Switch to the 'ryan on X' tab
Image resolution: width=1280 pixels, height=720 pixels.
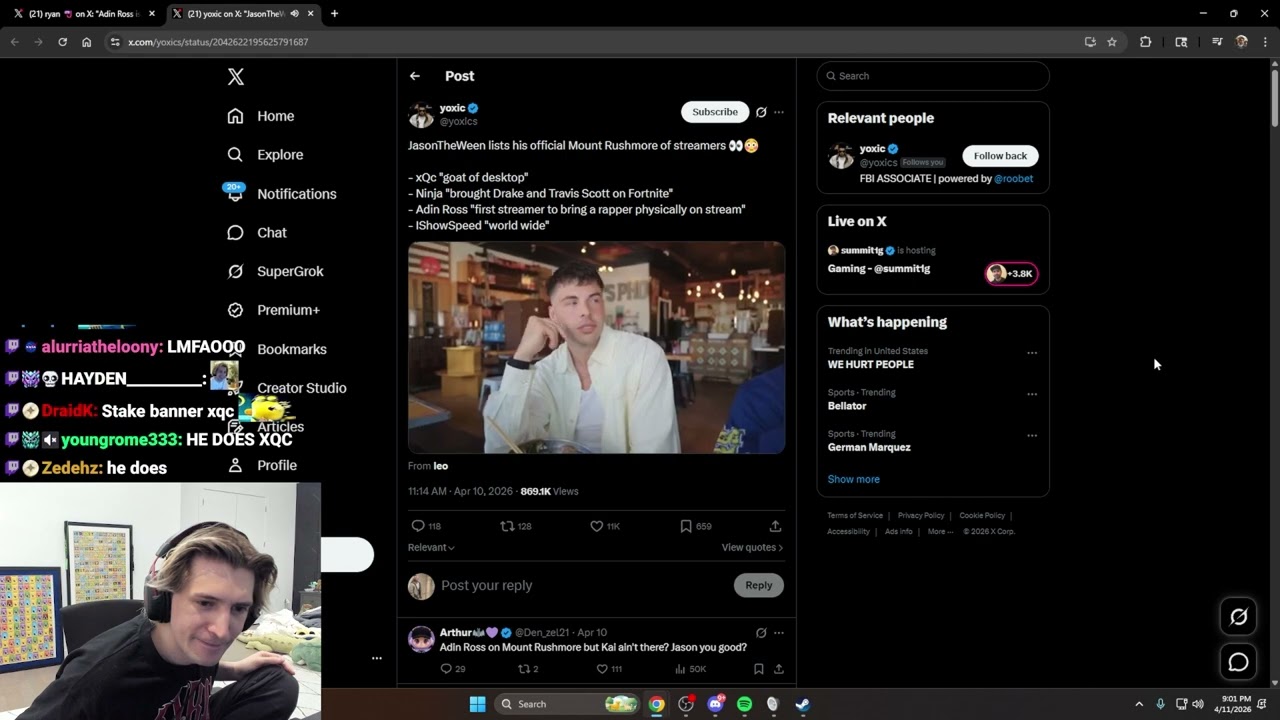(84, 14)
